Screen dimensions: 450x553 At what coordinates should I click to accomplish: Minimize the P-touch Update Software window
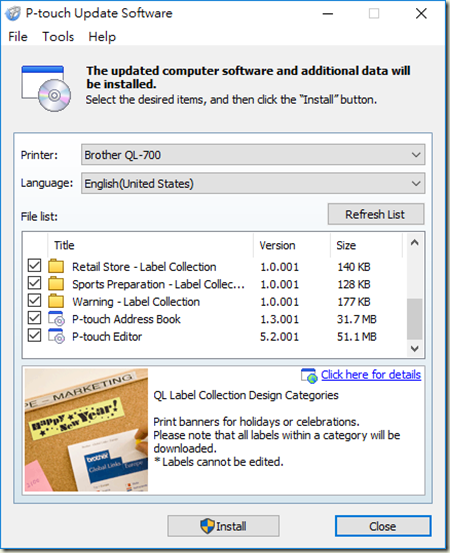328,14
